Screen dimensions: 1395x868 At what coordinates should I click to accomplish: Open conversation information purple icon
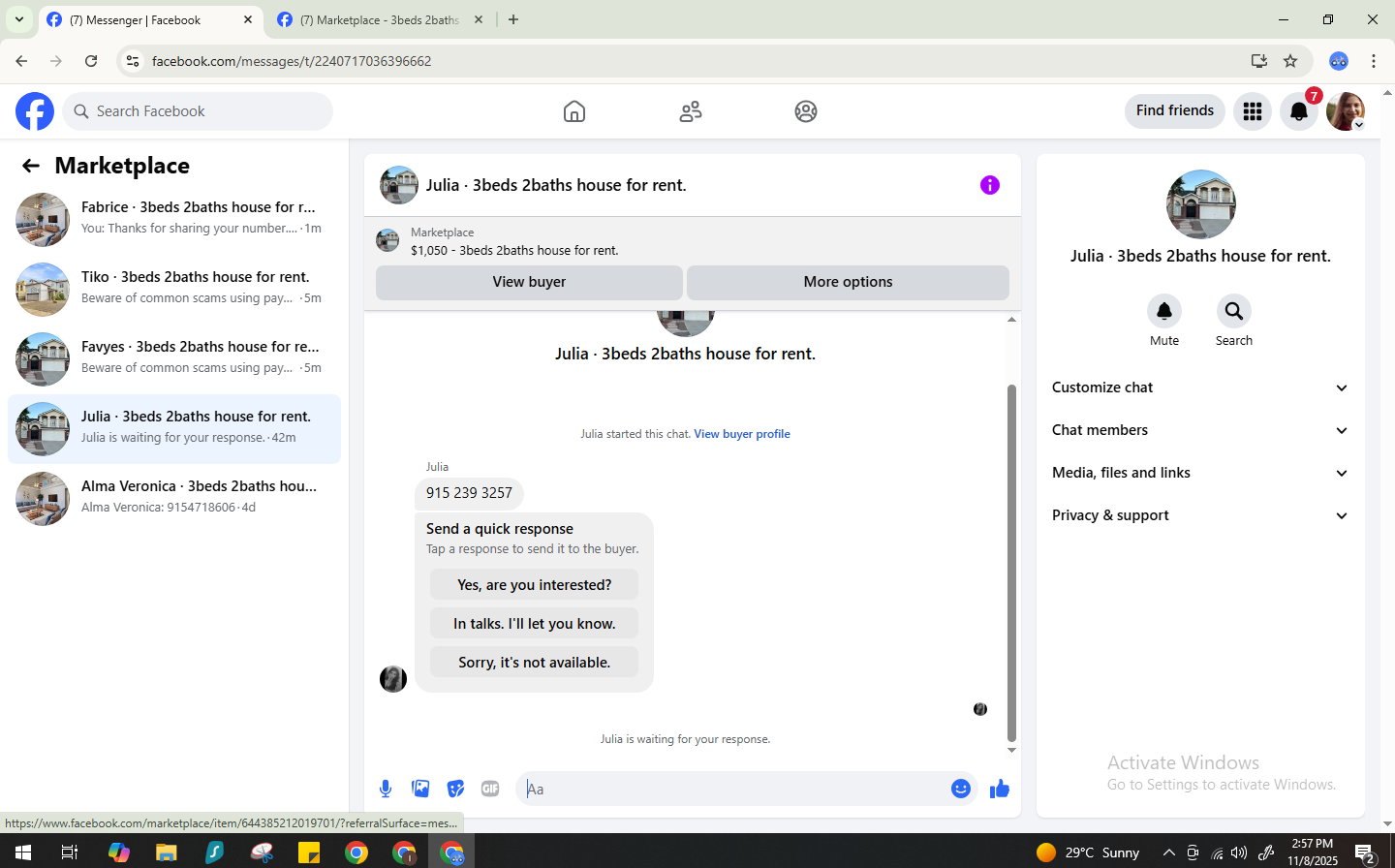pos(989,185)
